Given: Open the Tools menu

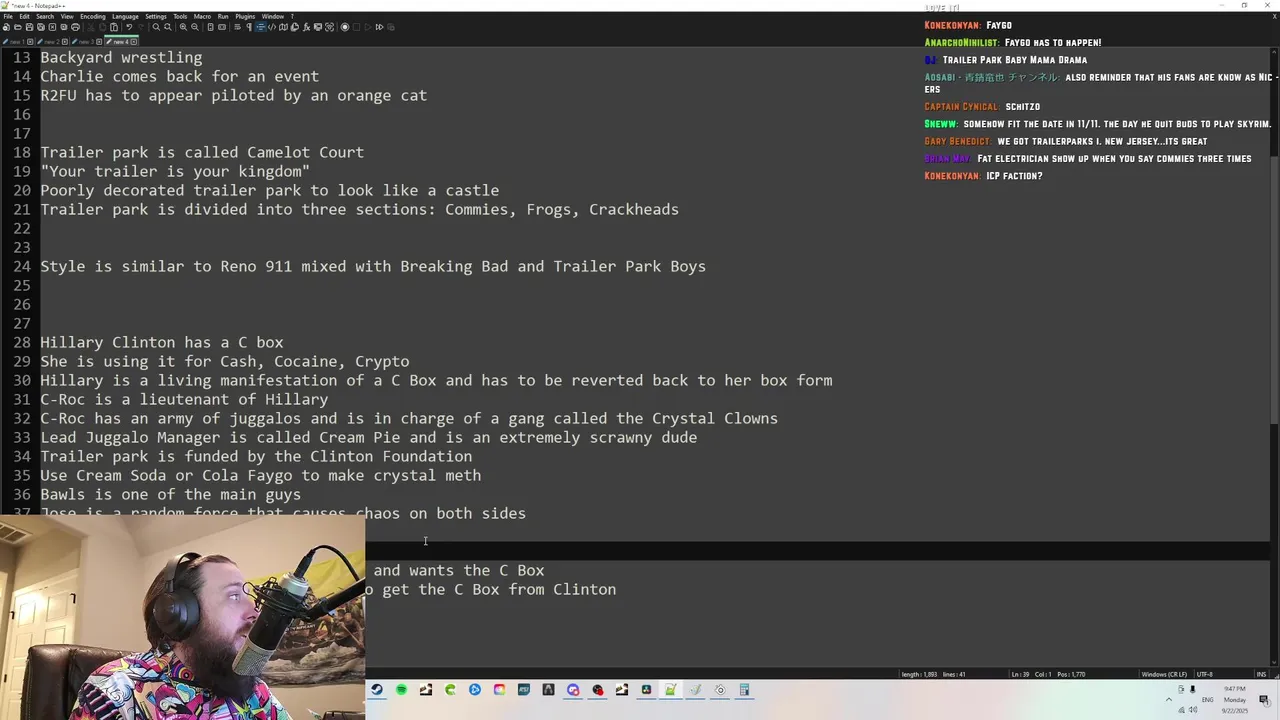Looking at the screenshot, I should pos(180,16).
